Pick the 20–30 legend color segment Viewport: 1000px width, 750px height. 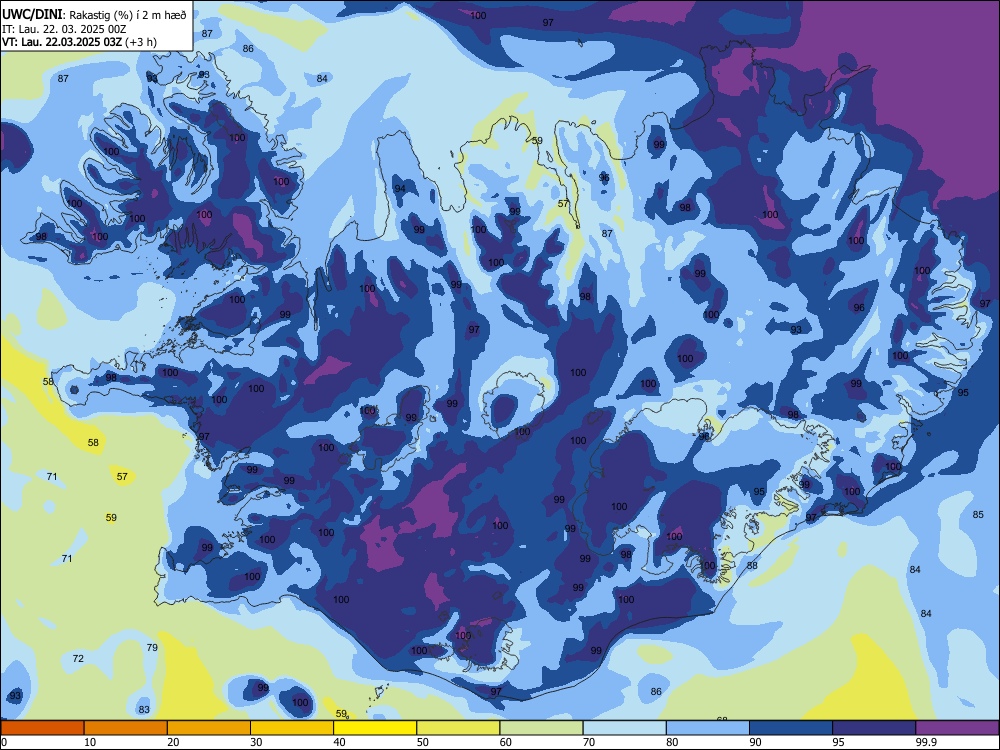(x=209, y=728)
